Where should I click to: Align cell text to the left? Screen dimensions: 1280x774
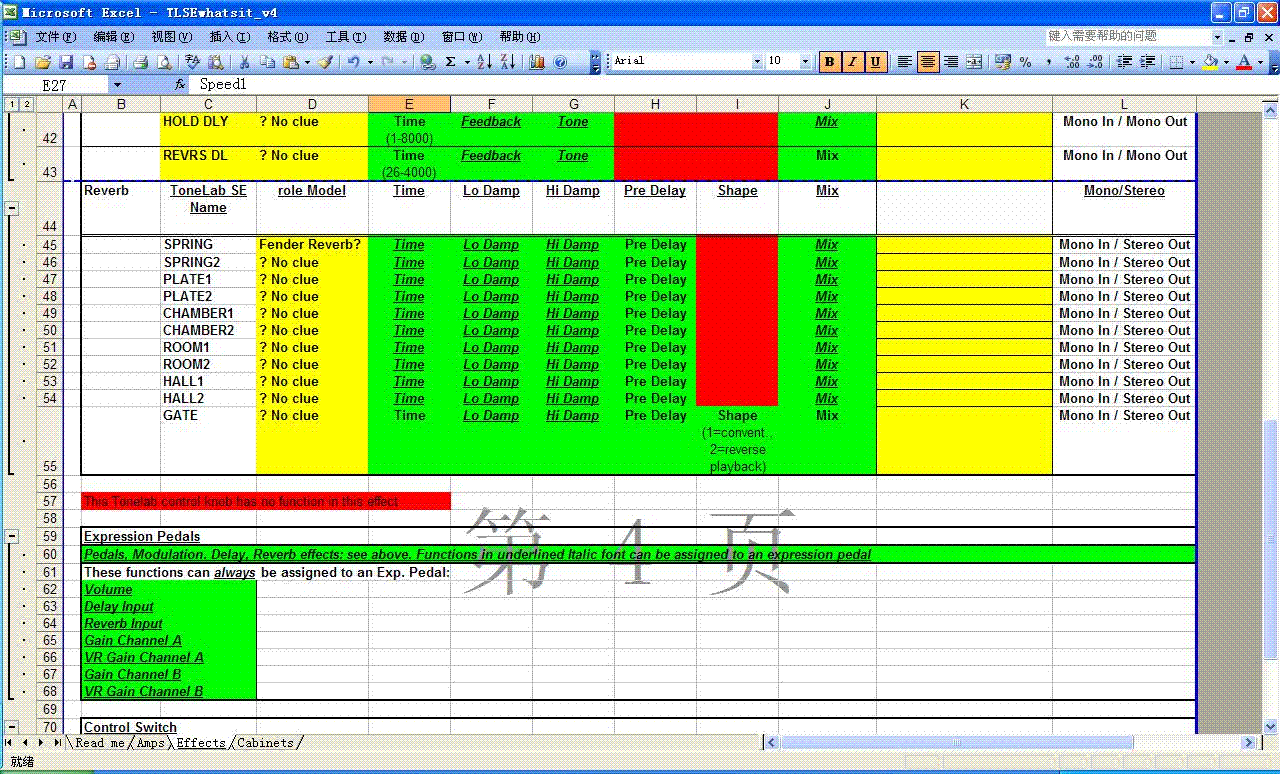coord(905,62)
